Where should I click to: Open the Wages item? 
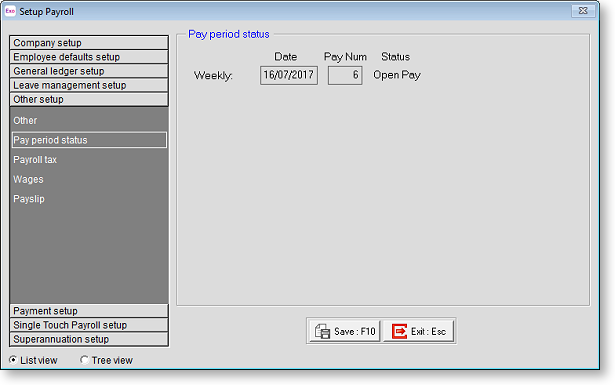click(28, 179)
